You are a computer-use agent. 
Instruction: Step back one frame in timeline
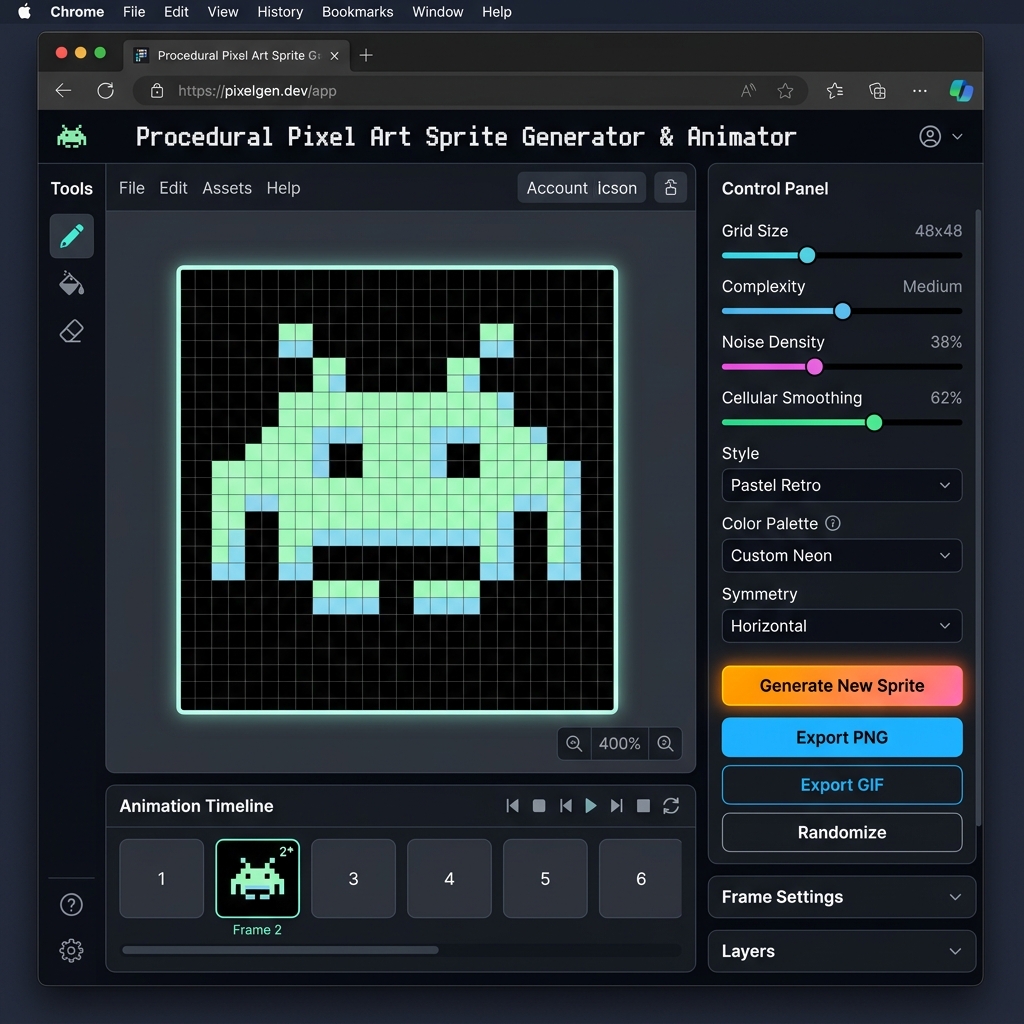566,806
